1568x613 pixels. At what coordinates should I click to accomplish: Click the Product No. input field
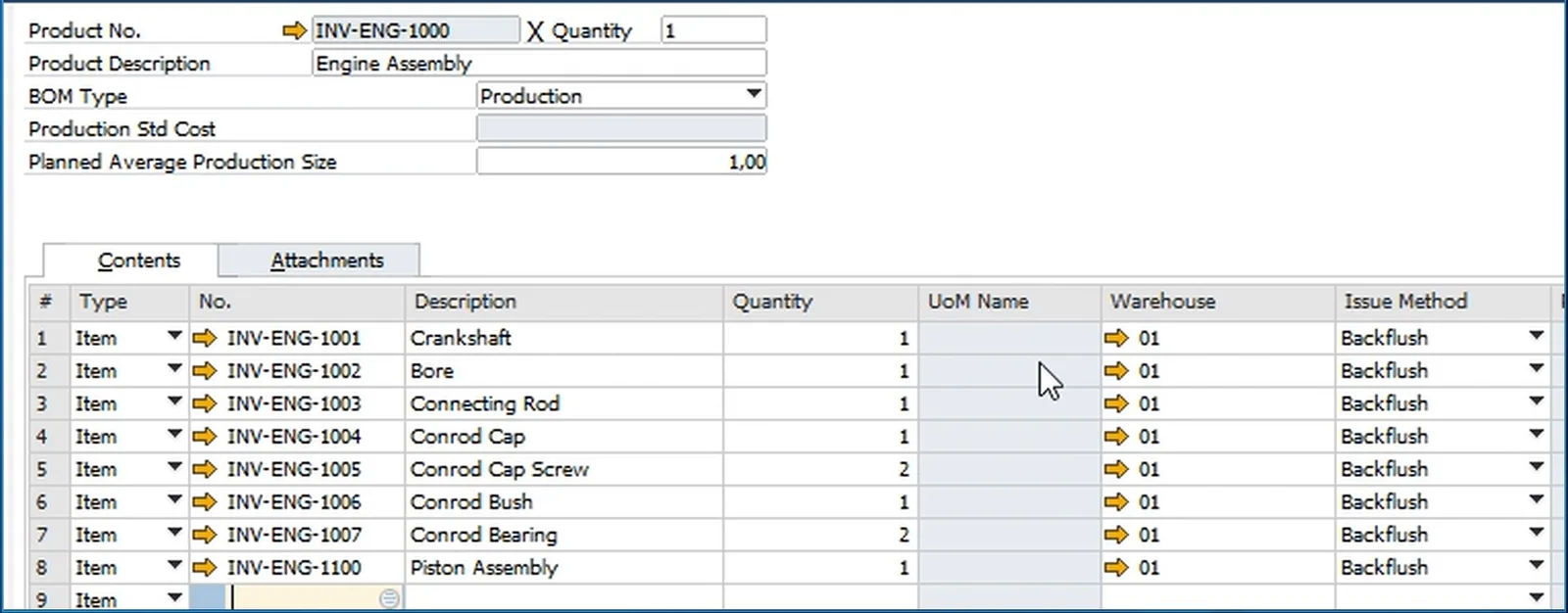click(416, 30)
